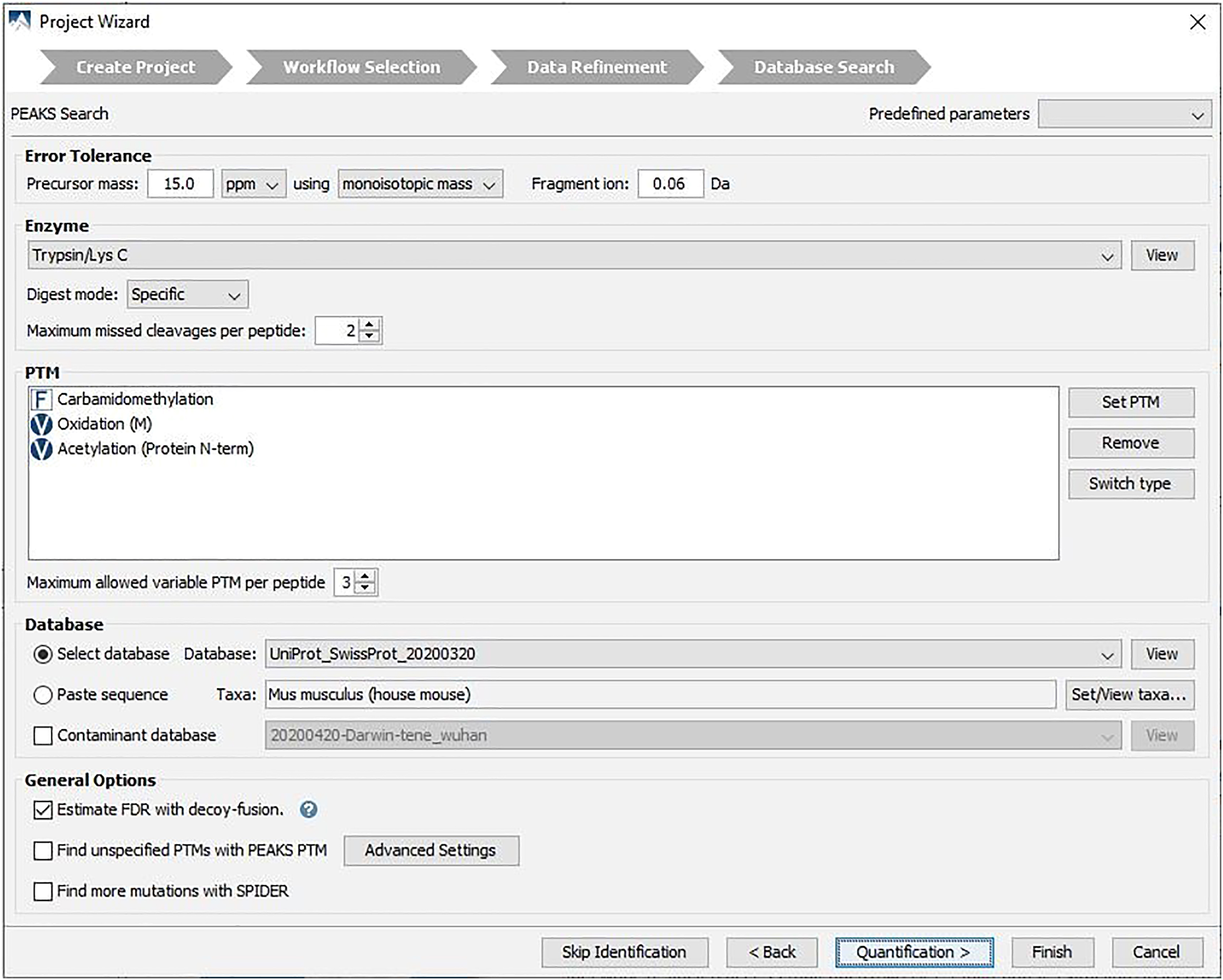Proceed with the Quantification > button

coord(913,952)
